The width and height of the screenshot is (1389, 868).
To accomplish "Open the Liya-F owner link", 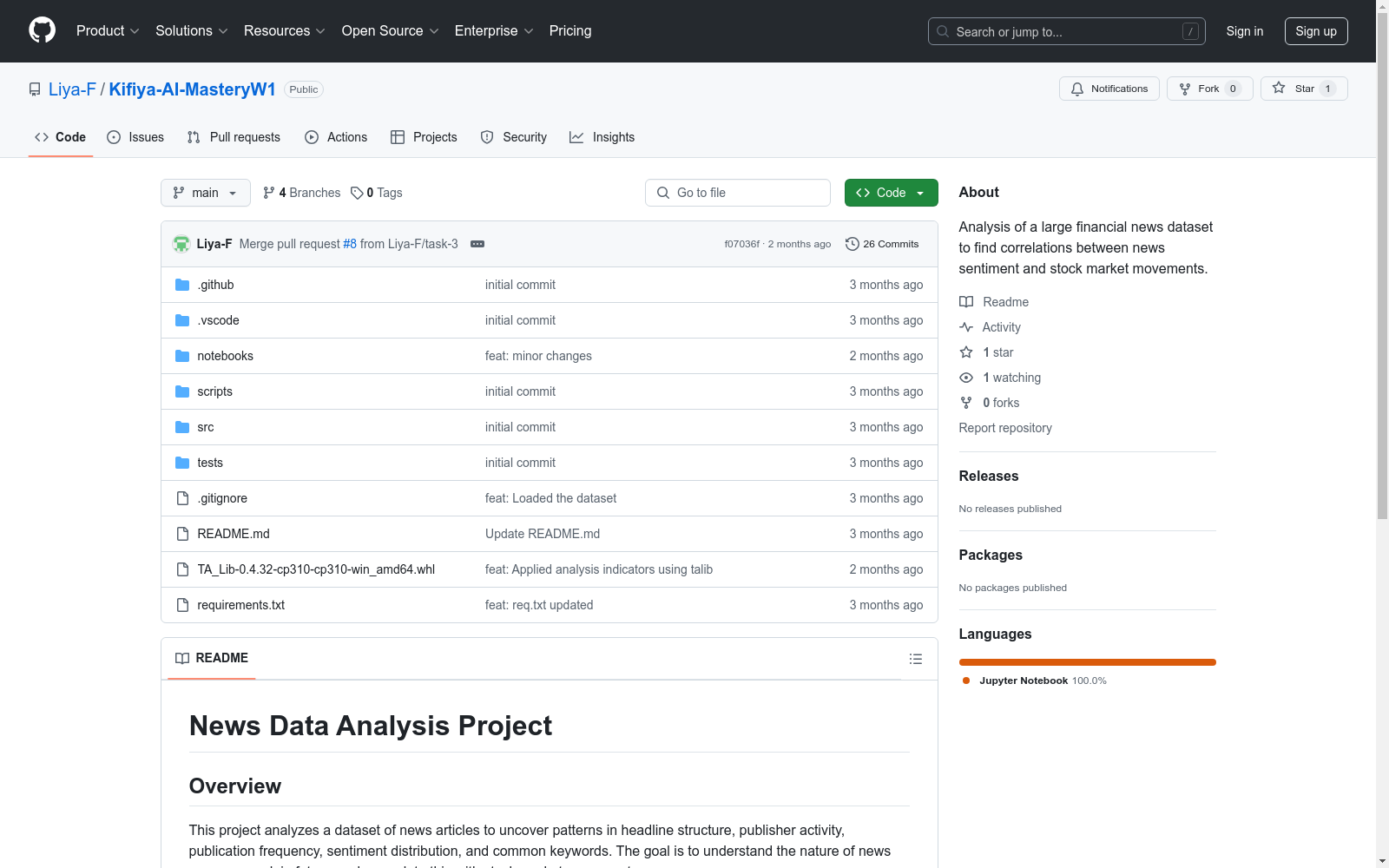I will 72,89.
